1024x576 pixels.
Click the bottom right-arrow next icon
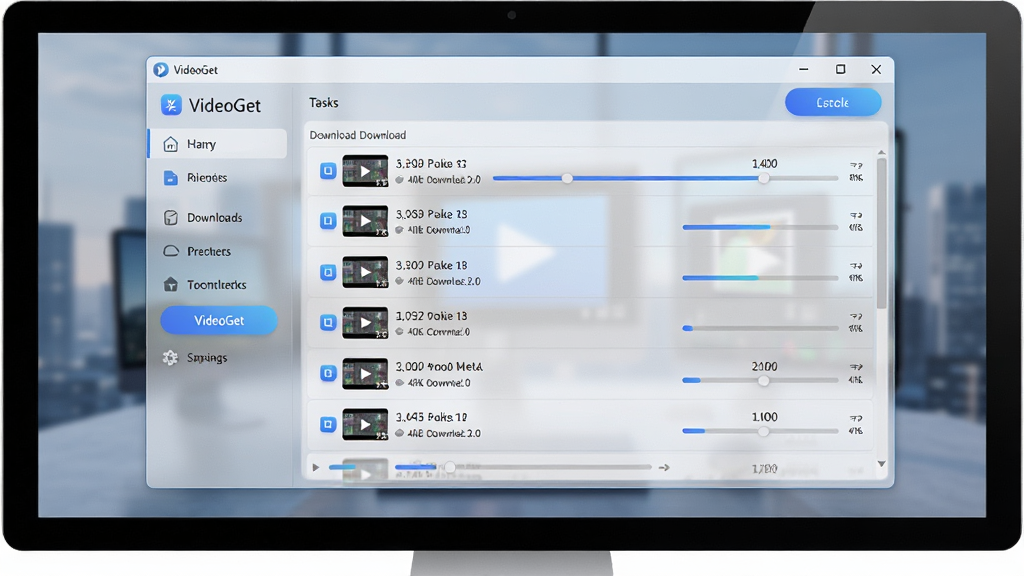click(664, 468)
